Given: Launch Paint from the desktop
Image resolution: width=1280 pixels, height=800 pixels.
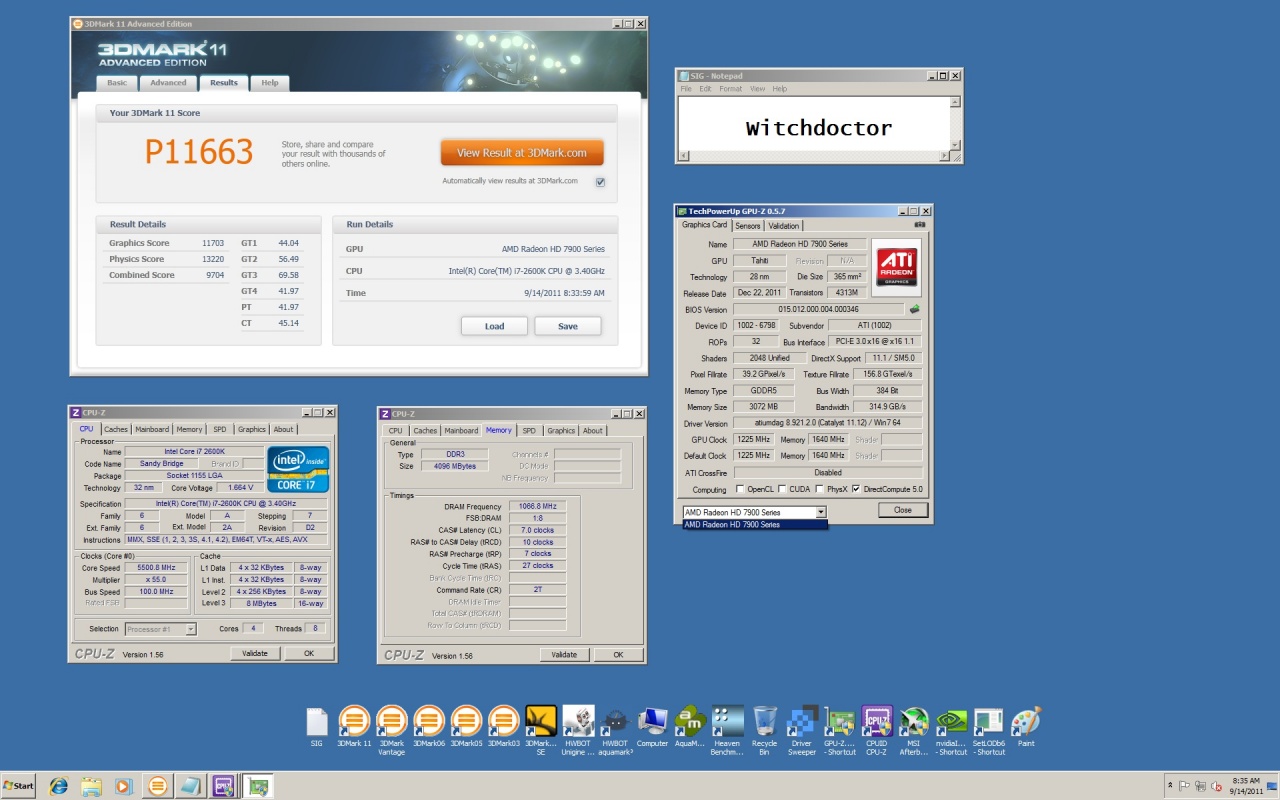Looking at the screenshot, I should pos(1026,721).
